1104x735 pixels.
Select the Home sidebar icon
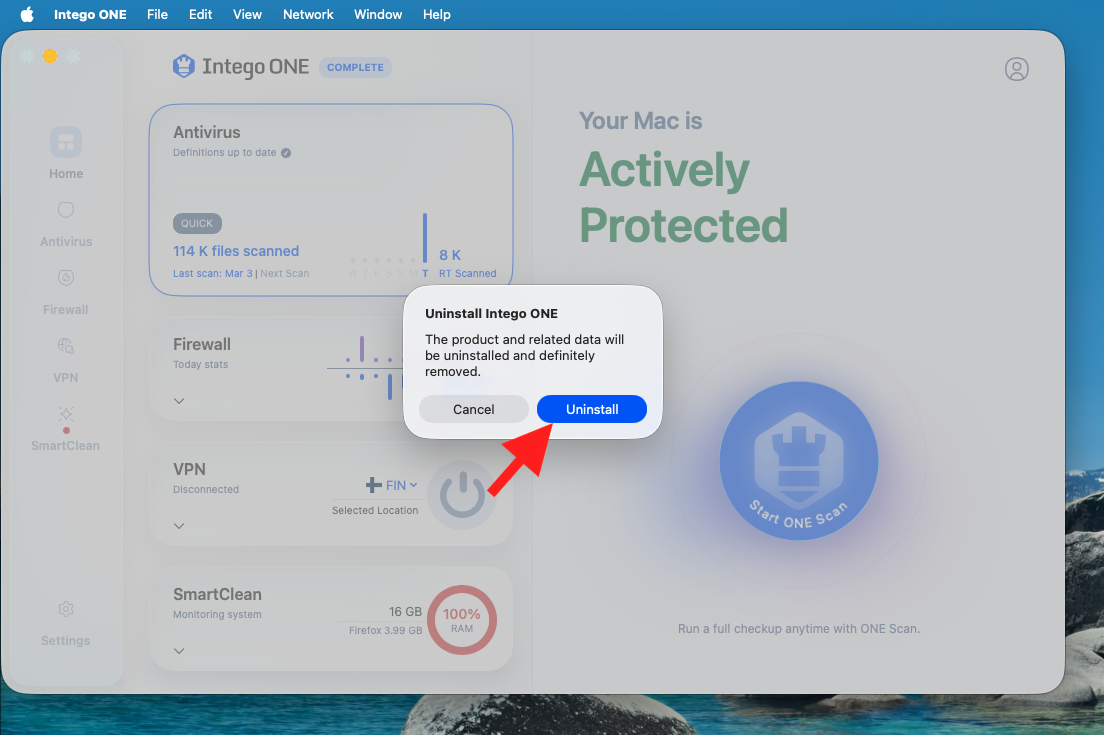coord(65,142)
